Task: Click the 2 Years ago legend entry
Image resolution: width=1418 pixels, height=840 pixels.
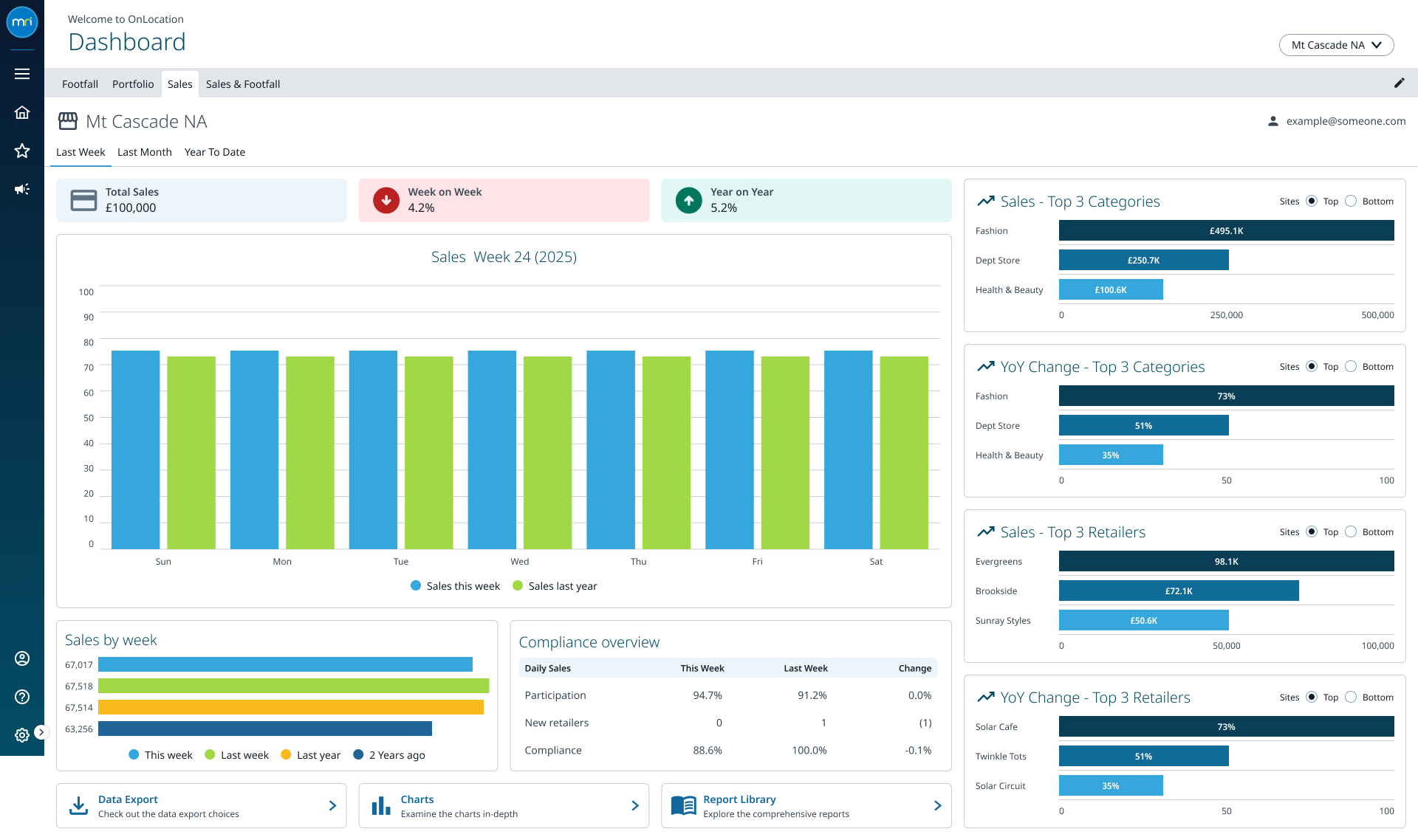Action: click(x=389, y=755)
